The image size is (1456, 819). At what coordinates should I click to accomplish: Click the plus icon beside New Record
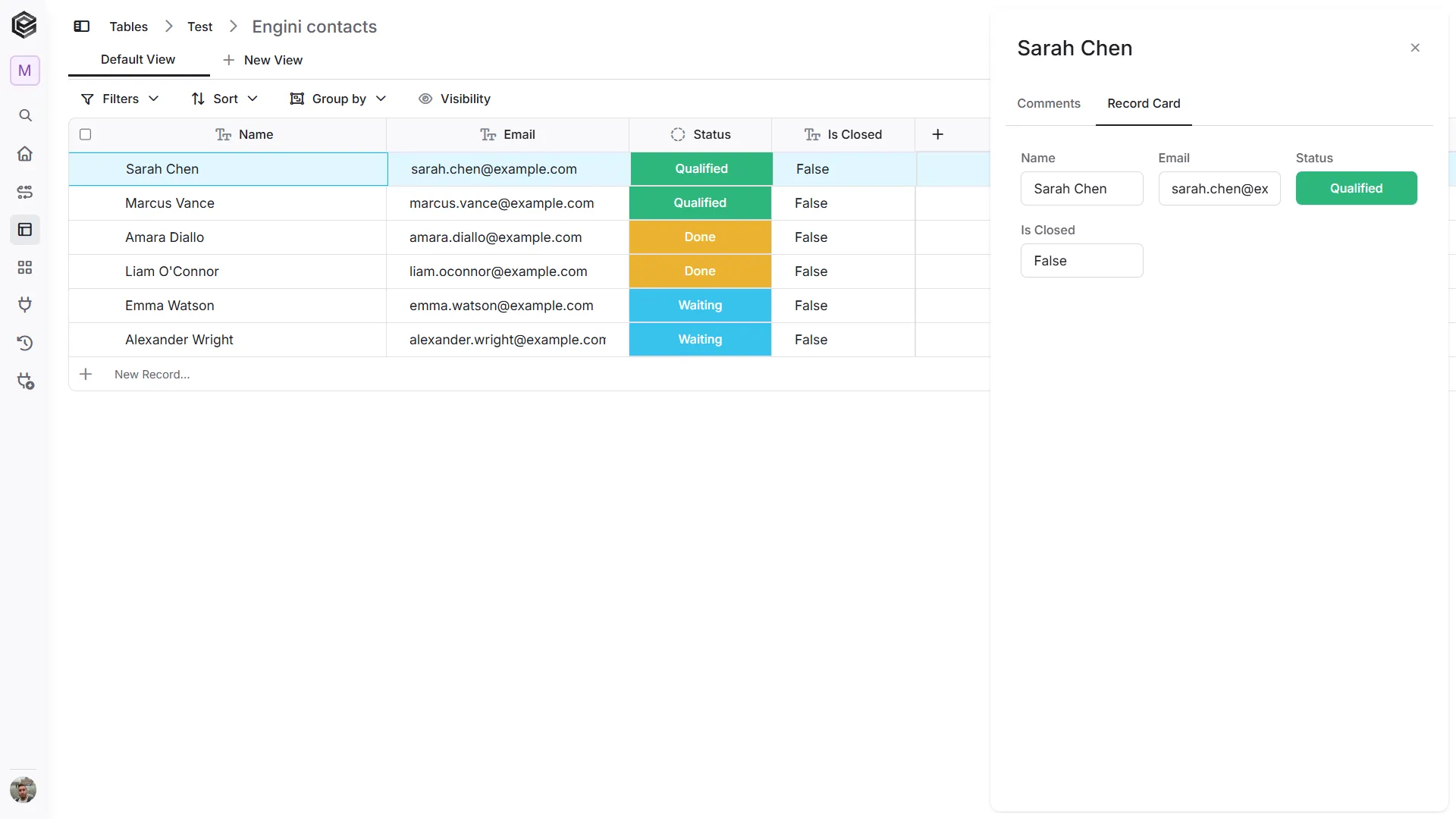(86, 374)
